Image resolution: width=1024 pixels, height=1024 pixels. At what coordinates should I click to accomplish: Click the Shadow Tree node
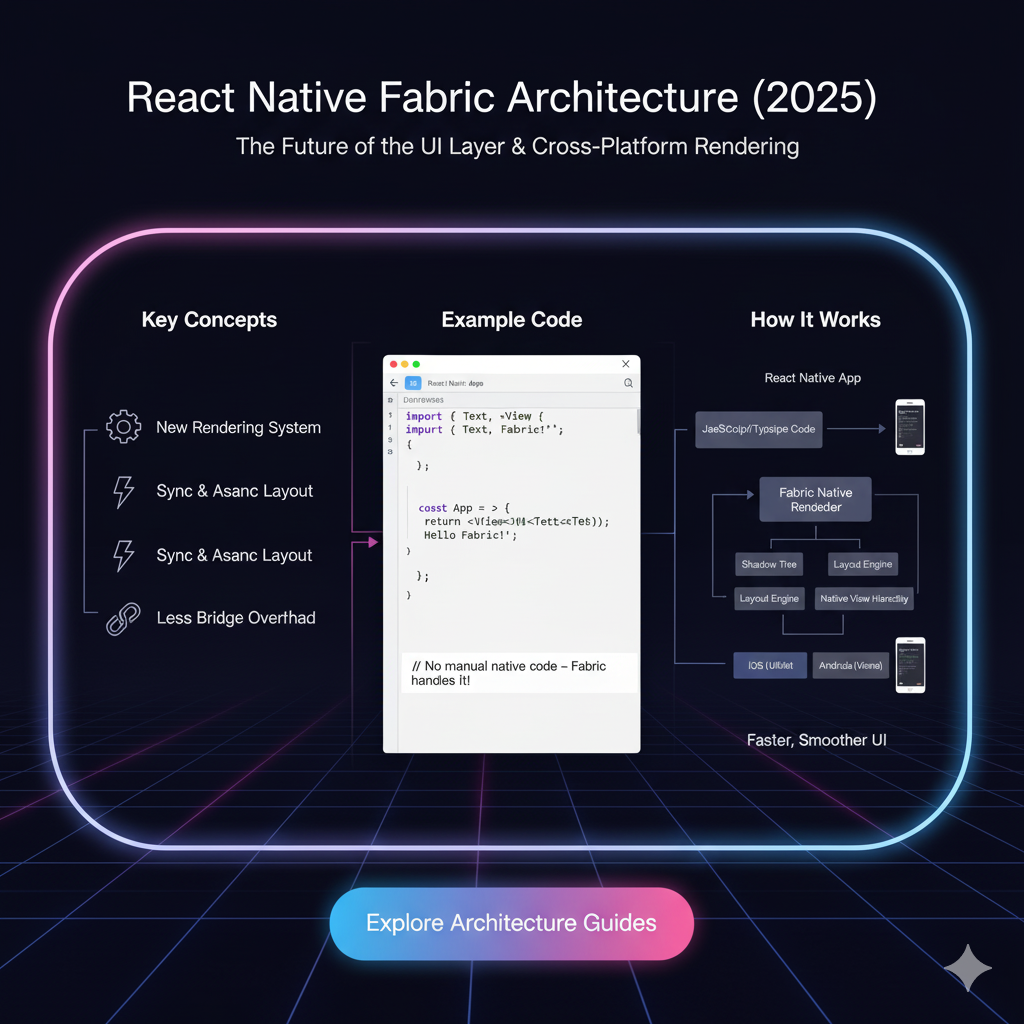pyautogui.click(x=768, y=564)
